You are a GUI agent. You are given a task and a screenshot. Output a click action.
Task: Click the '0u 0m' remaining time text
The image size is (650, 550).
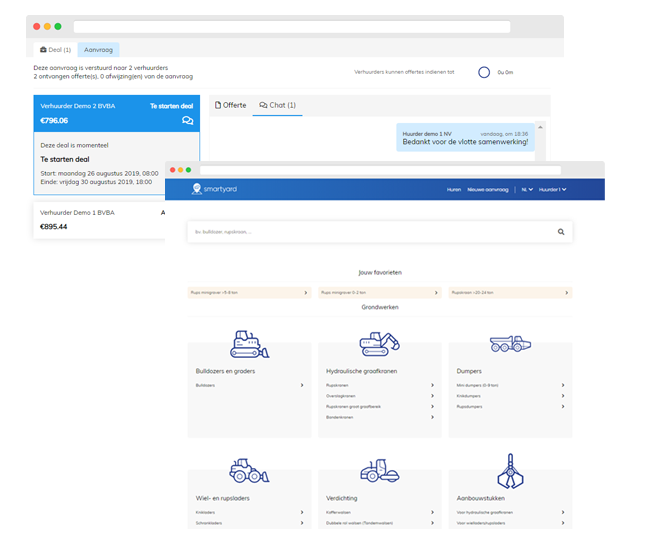pyautogui.click(x=505, y=73)
